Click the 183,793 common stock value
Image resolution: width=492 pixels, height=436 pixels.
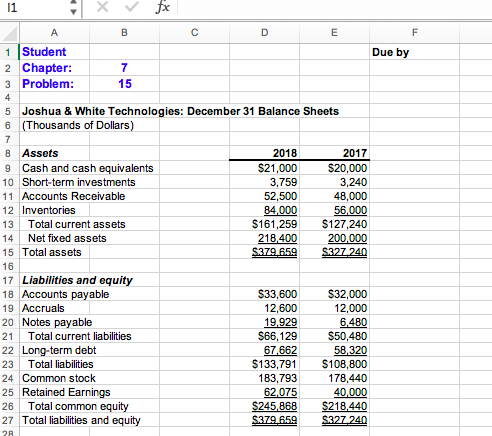click(277, 378)
